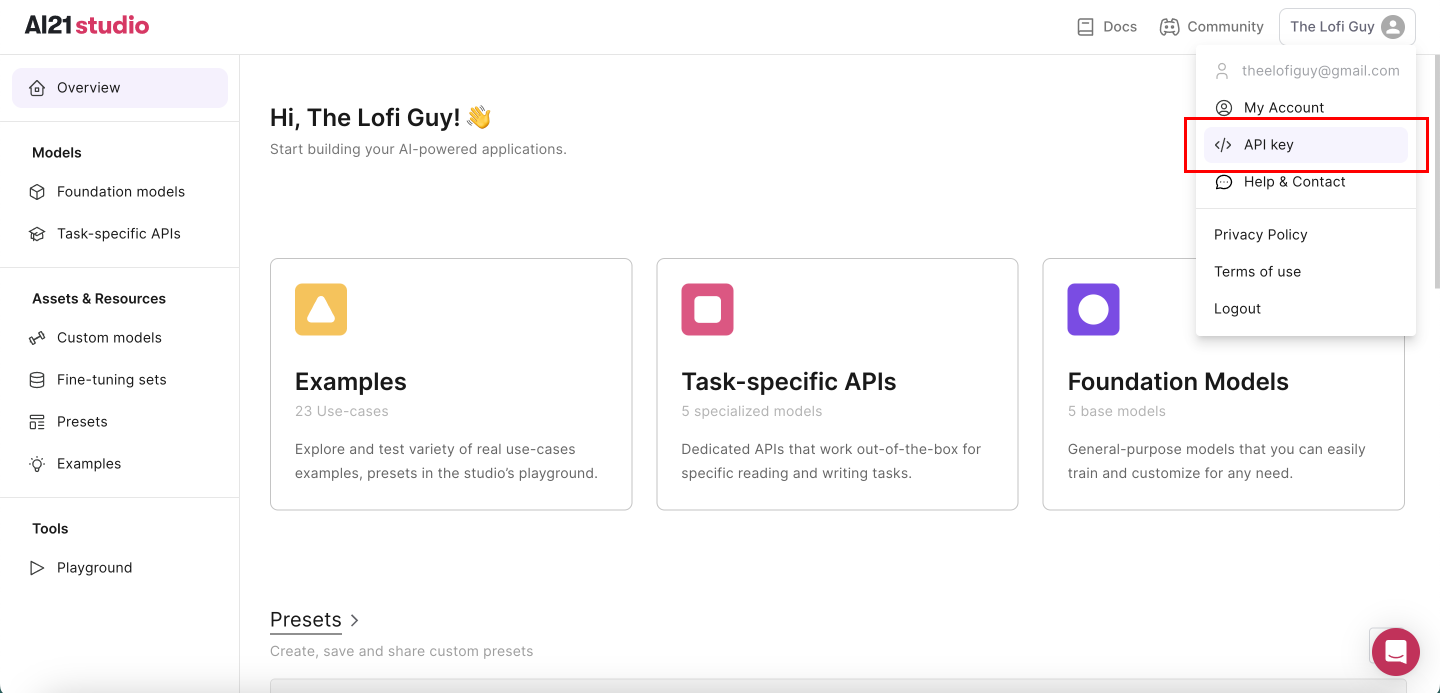Select Help & Contact menu entry

click(1306, 182)
